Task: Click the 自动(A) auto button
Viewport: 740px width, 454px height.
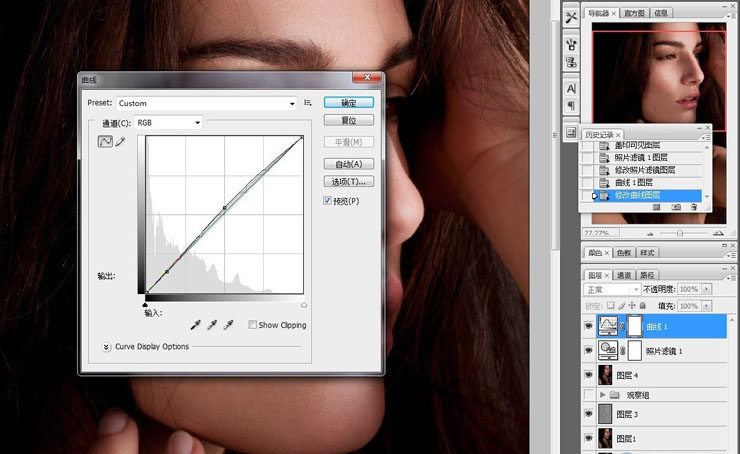Action: pyautogui.click(x=349, y=164)
